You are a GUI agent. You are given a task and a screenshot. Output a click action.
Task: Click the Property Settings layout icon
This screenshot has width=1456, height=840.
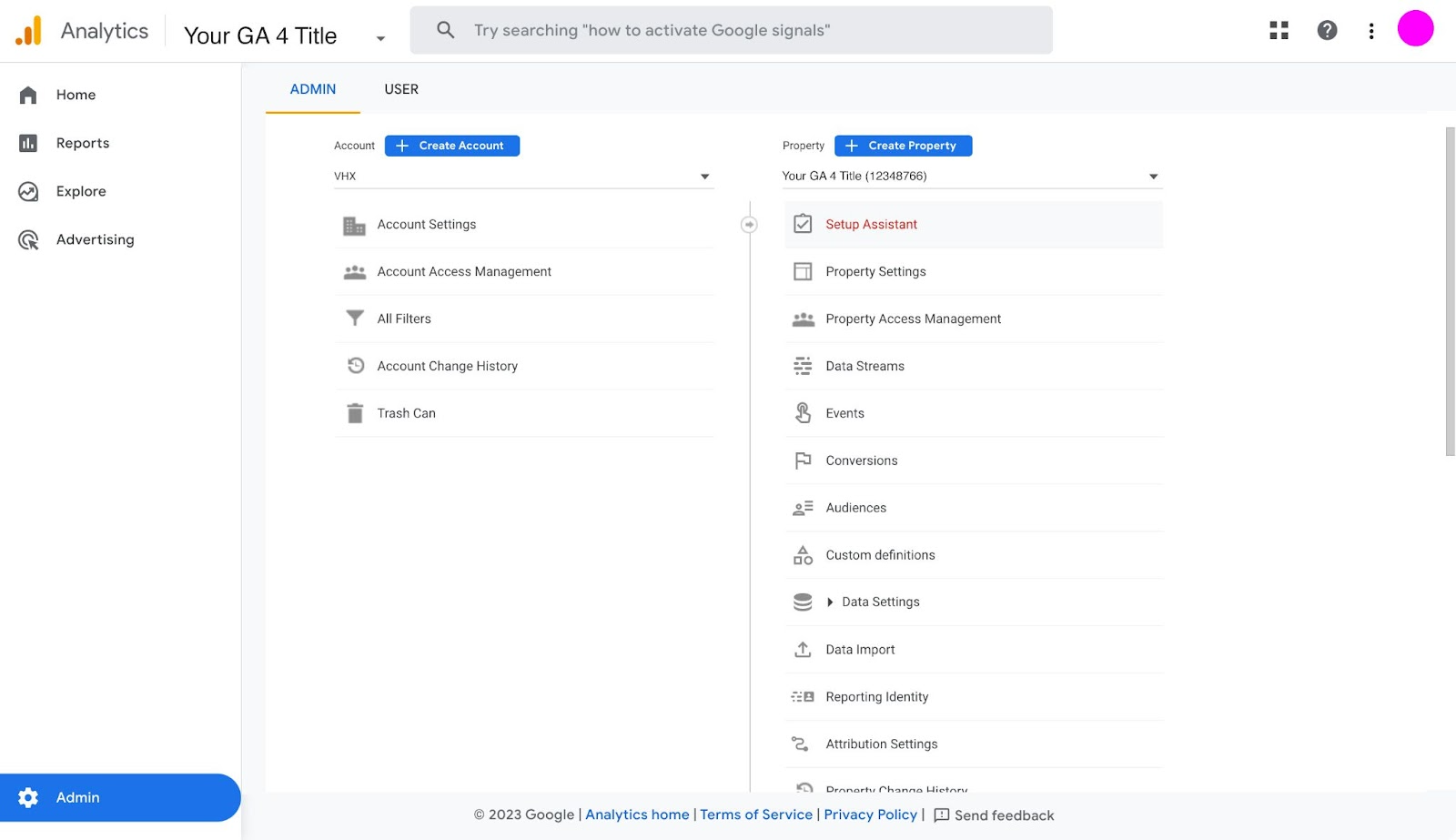(x=803, y=271)
